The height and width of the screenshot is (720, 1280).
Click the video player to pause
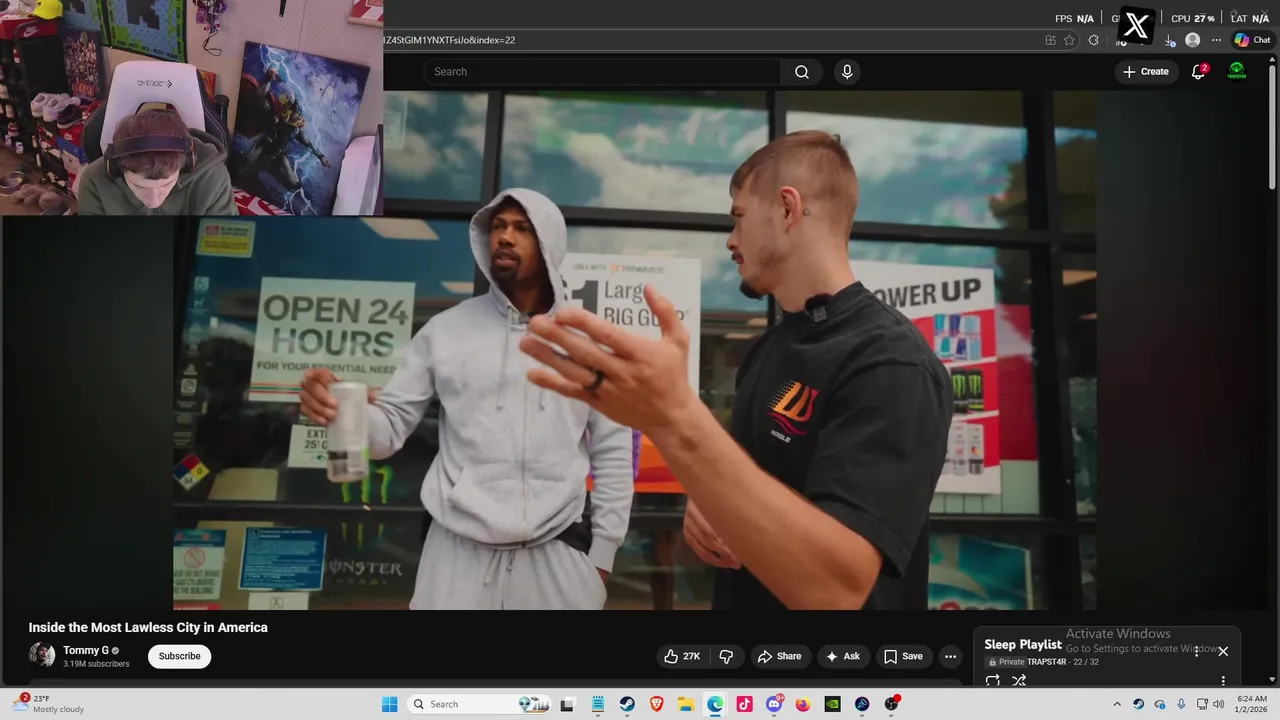[635, 350]
